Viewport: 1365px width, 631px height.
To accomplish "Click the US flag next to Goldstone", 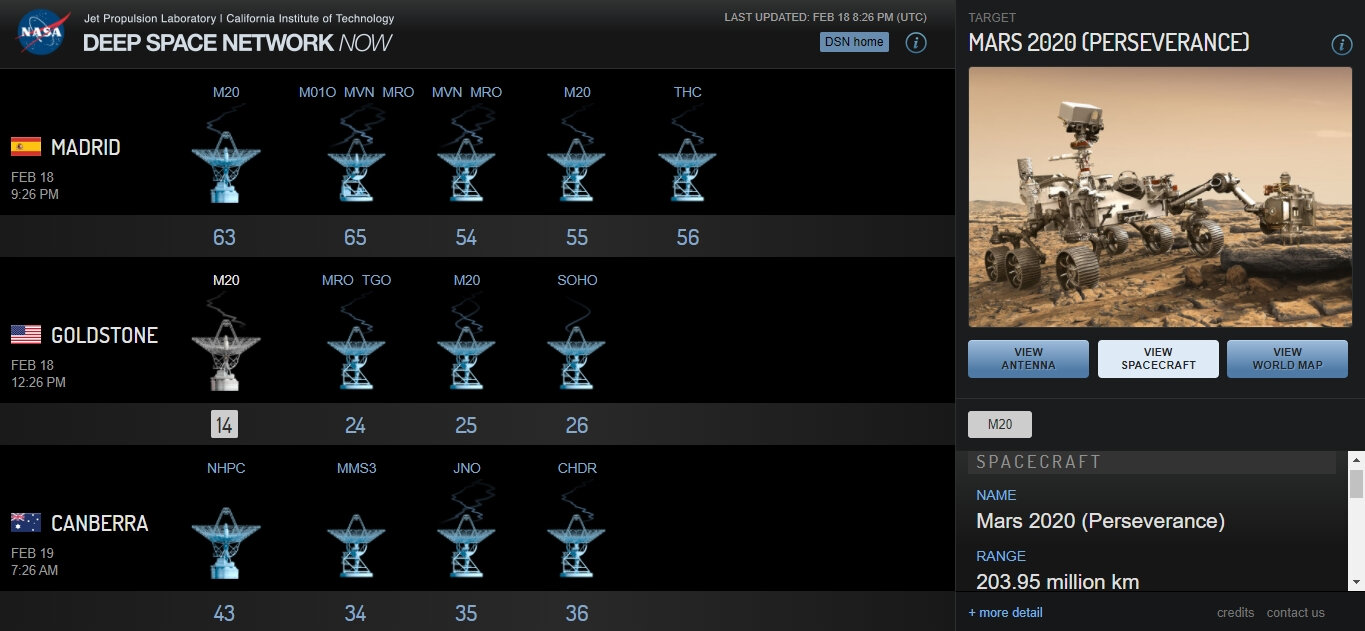I will pyautogui.click(x=26, y=334).
